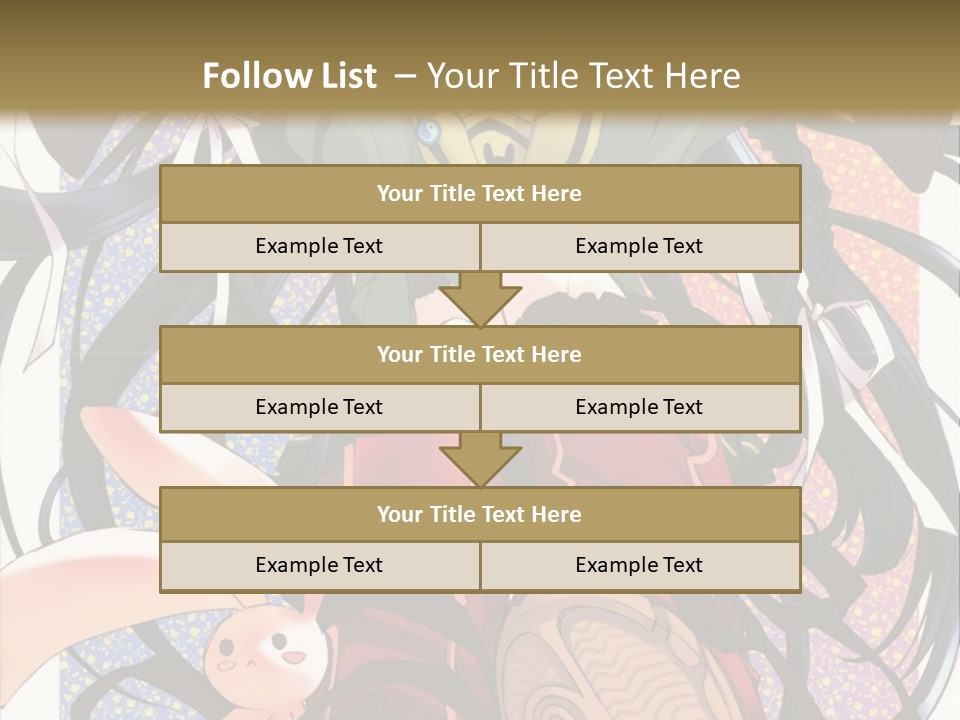Screen dimensions: 960x720
Task: Click the bold "Follow List" heading text
Action: coord(290,76)
